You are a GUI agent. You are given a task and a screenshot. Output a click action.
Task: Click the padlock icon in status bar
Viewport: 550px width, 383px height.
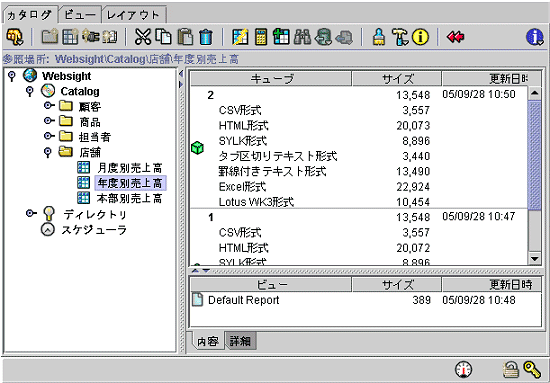[x=510, y=370]
